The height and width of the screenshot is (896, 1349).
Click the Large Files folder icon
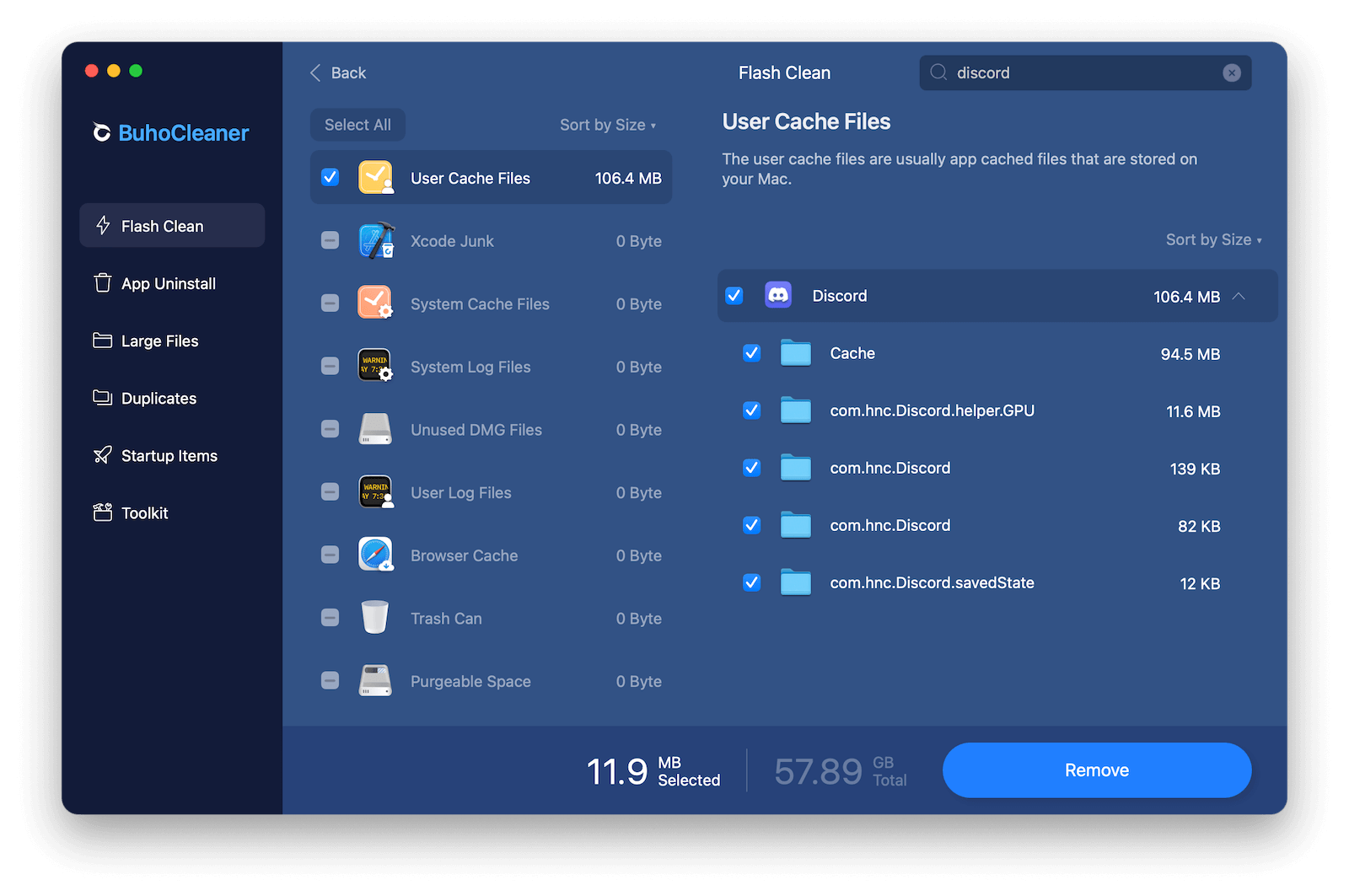pyautogui.click(x=103, y=340)
